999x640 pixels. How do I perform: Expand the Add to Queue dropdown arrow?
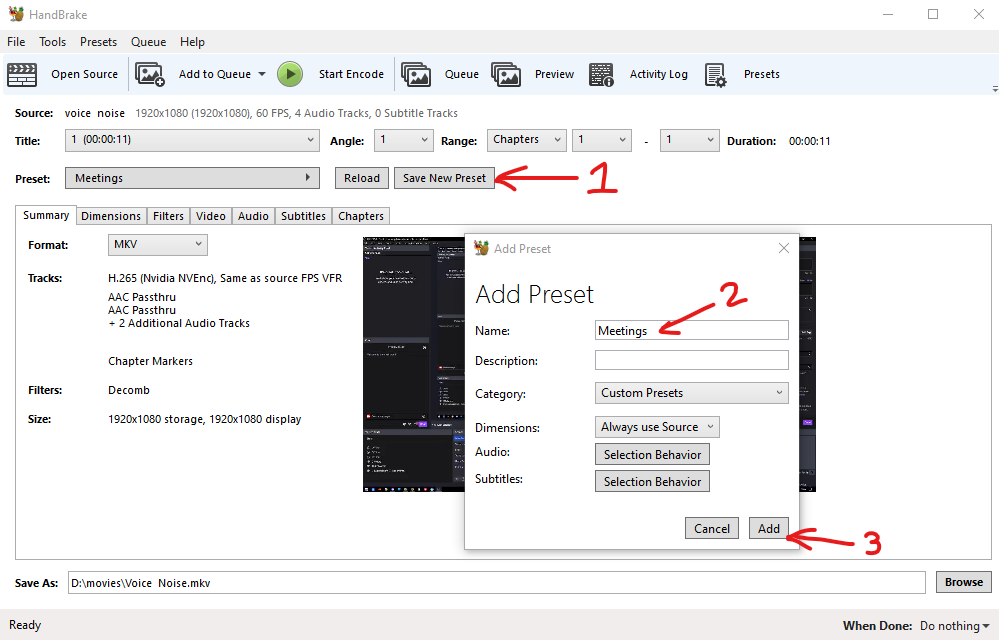click(262, 75)
